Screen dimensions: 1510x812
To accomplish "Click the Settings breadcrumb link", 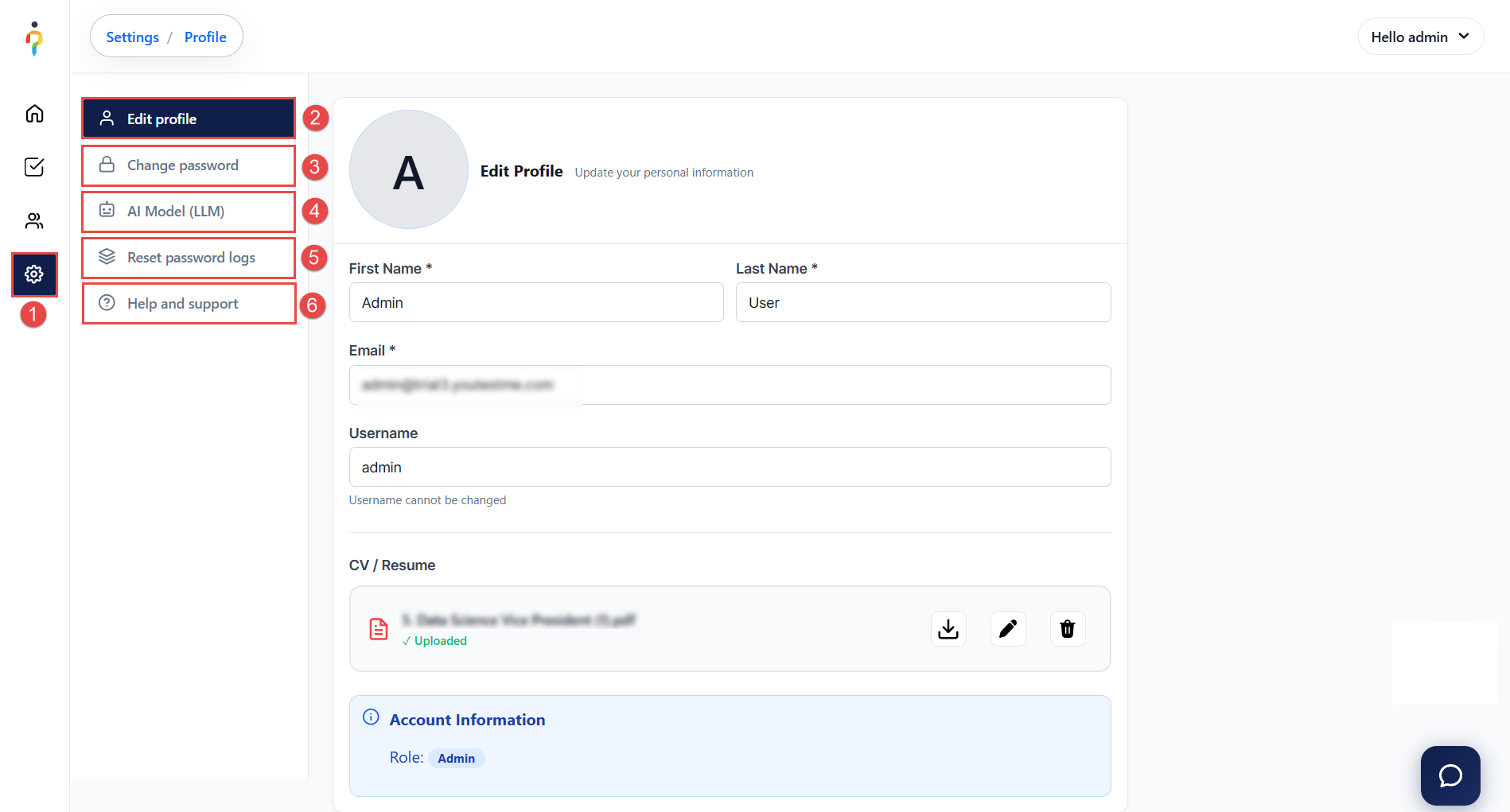I will click(x=132, y=37).
